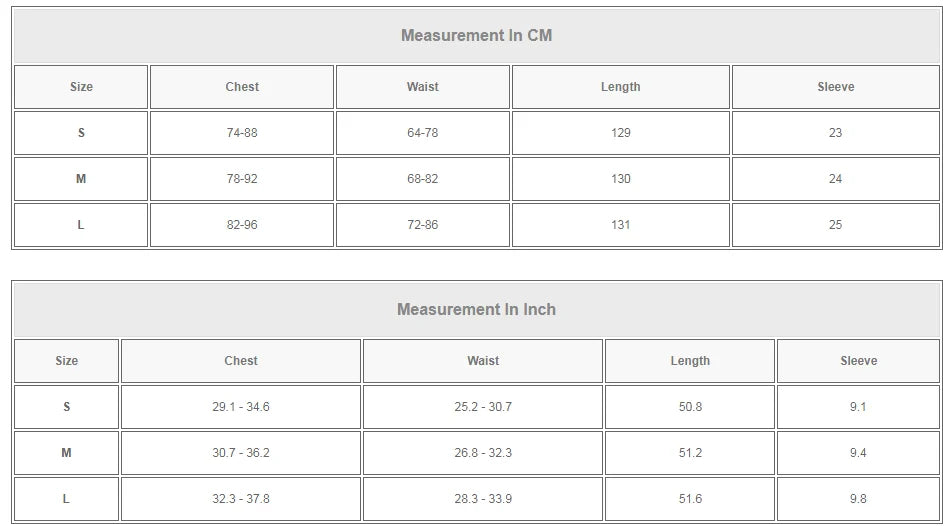This screenshot has width=950, height=526.
Task: Select the 130 length cell
Action: (x=620, y=179)
